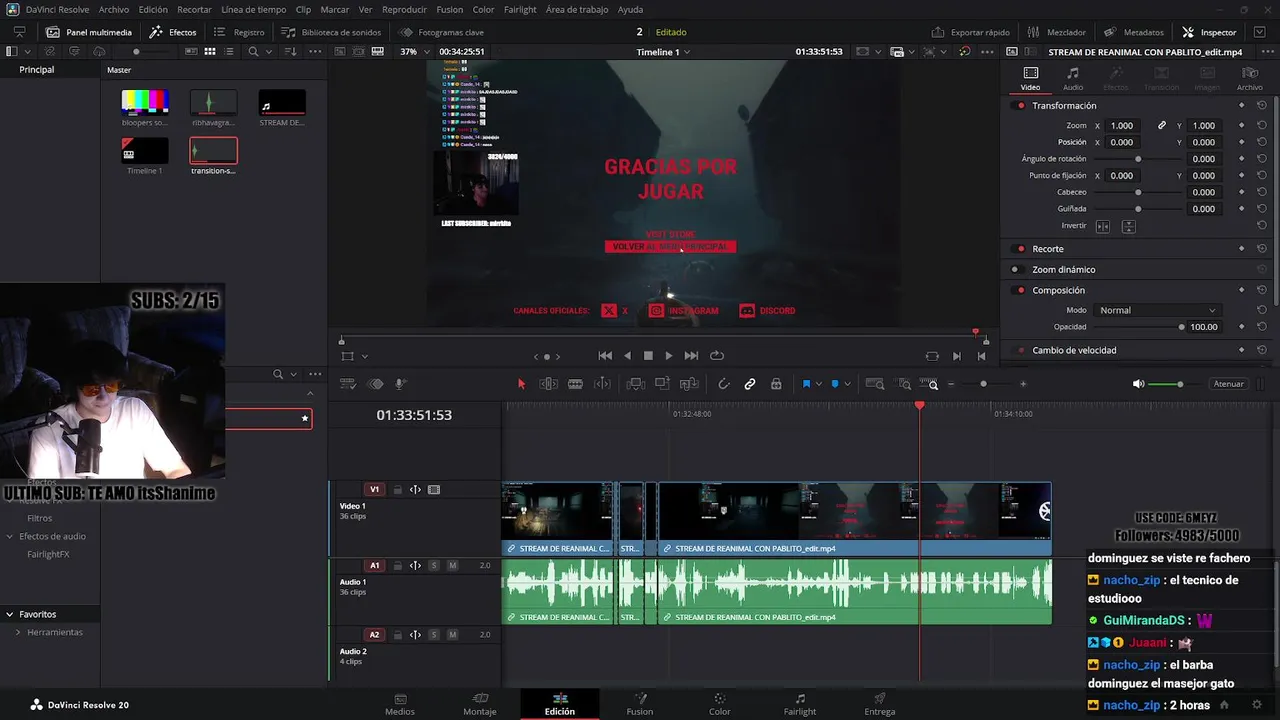Jump to the first frame
1280x720 pixels.
[x=605, y=356]
